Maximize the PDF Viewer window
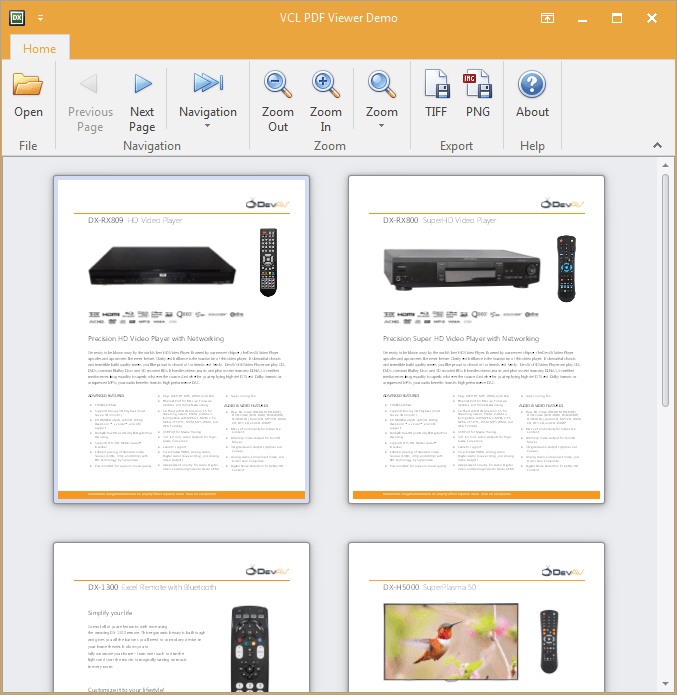 [x=617, y=18]
